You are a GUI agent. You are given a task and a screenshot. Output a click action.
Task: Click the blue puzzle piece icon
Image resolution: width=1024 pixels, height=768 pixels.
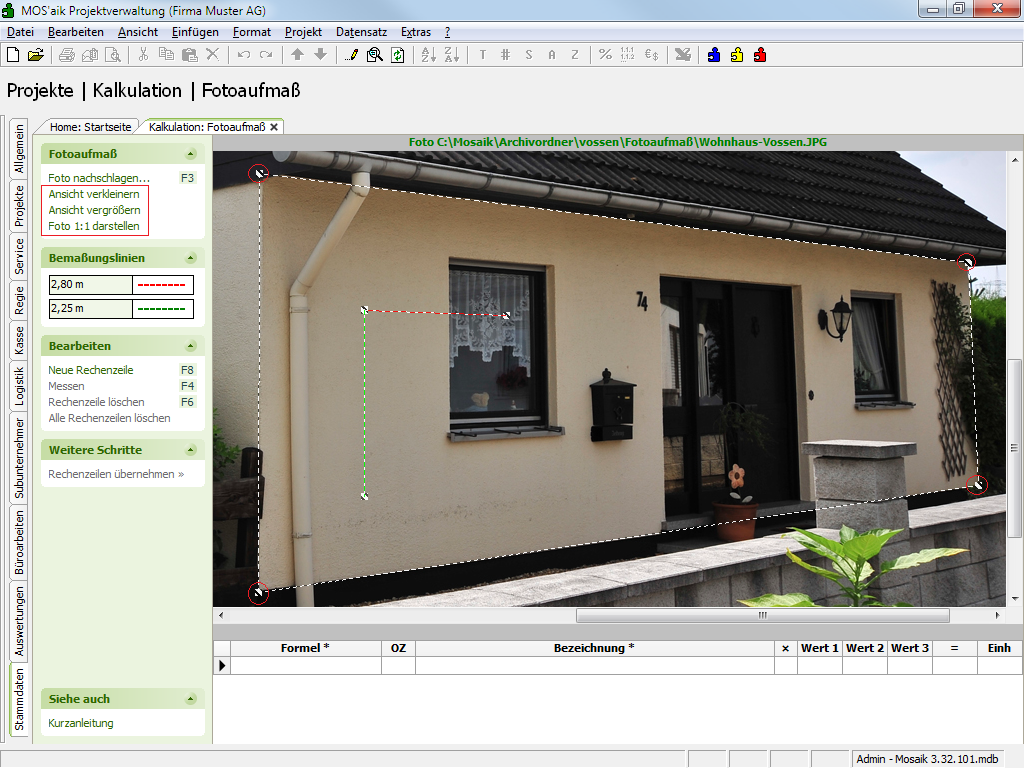point(713,55)
